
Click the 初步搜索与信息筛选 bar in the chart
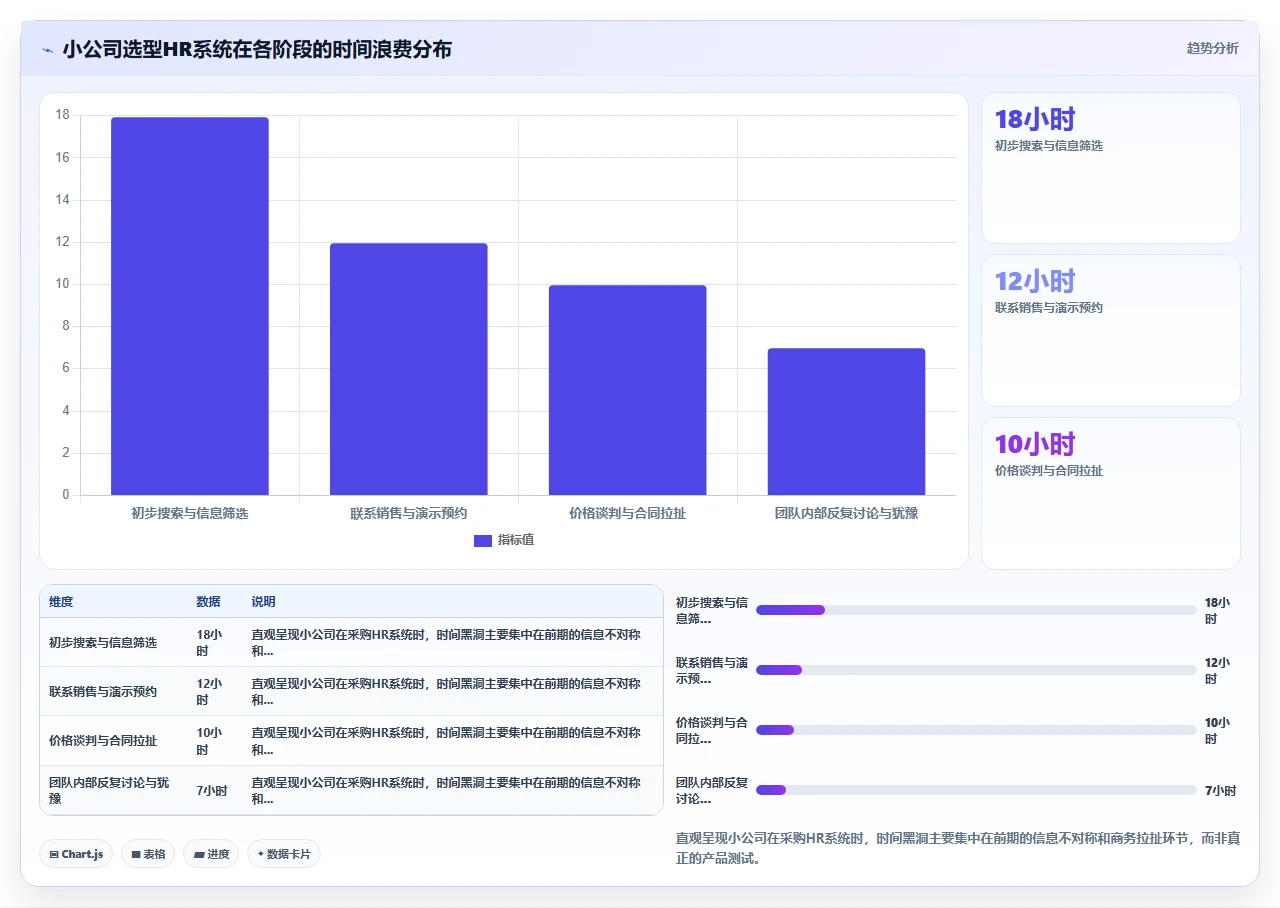pyautogui.click(x=190, y=306)
